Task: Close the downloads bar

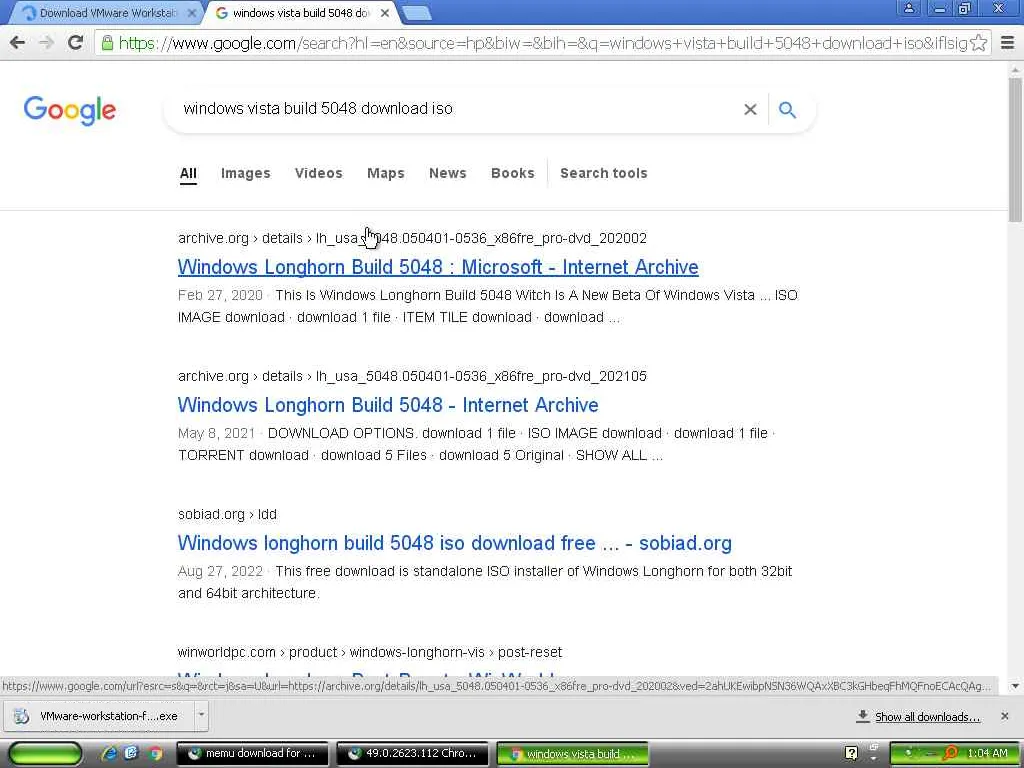Action: point(1004,716)
